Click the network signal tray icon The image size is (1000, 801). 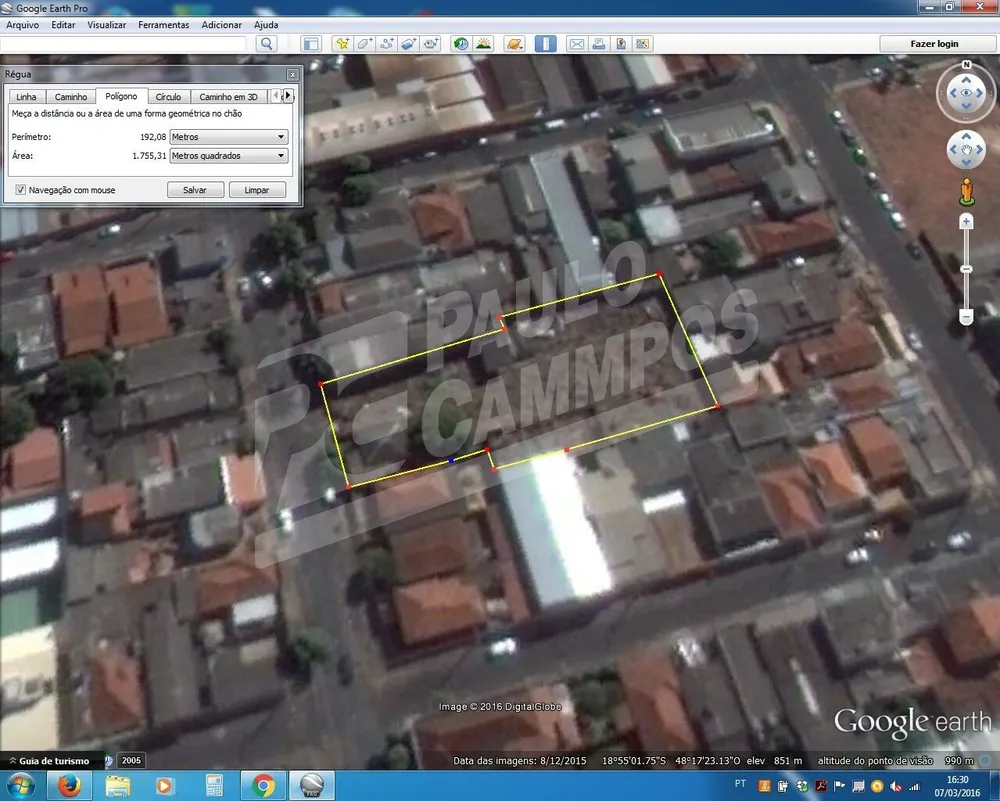click(915, 786)
